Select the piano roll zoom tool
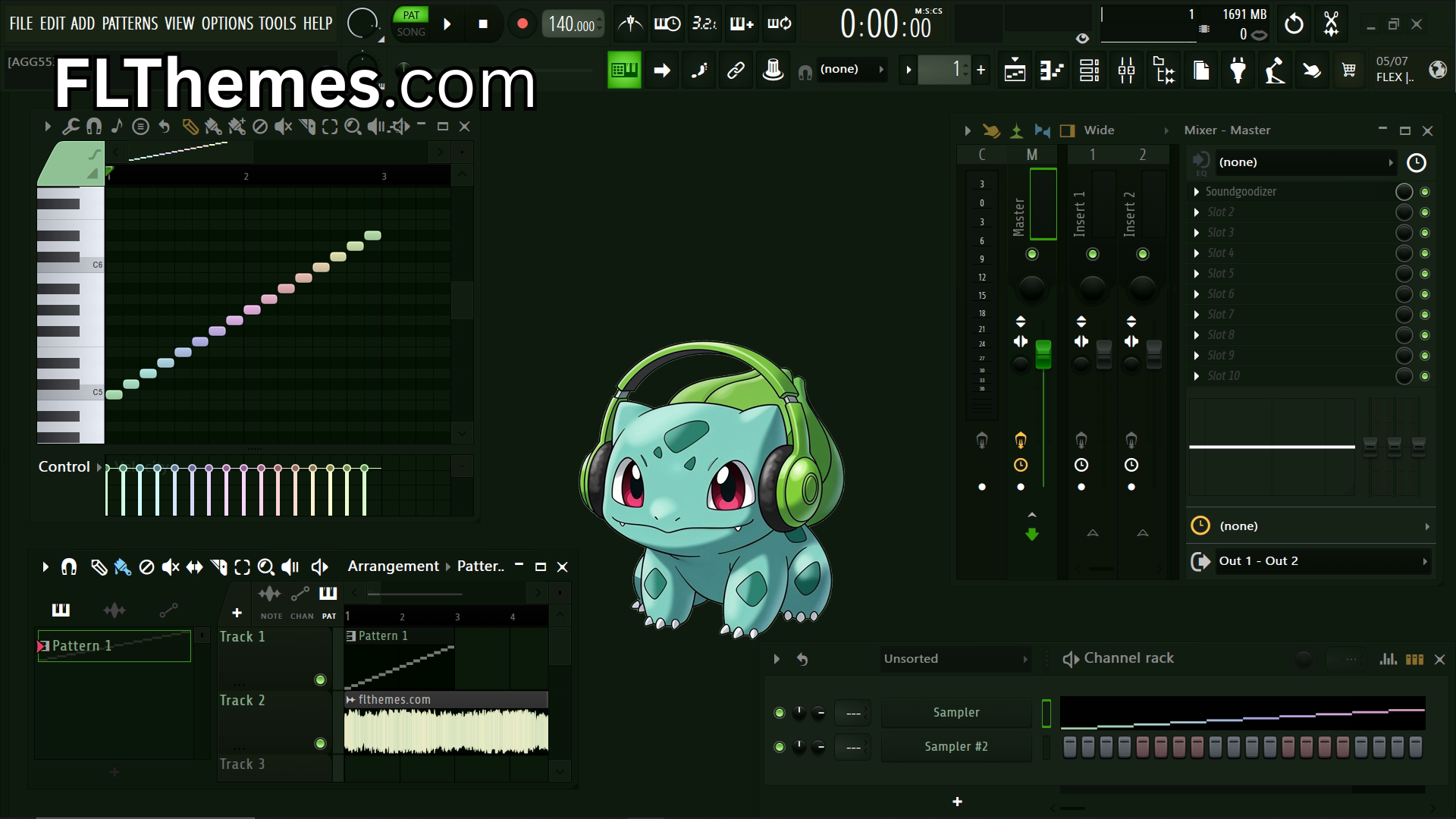 tap(353, 127)
